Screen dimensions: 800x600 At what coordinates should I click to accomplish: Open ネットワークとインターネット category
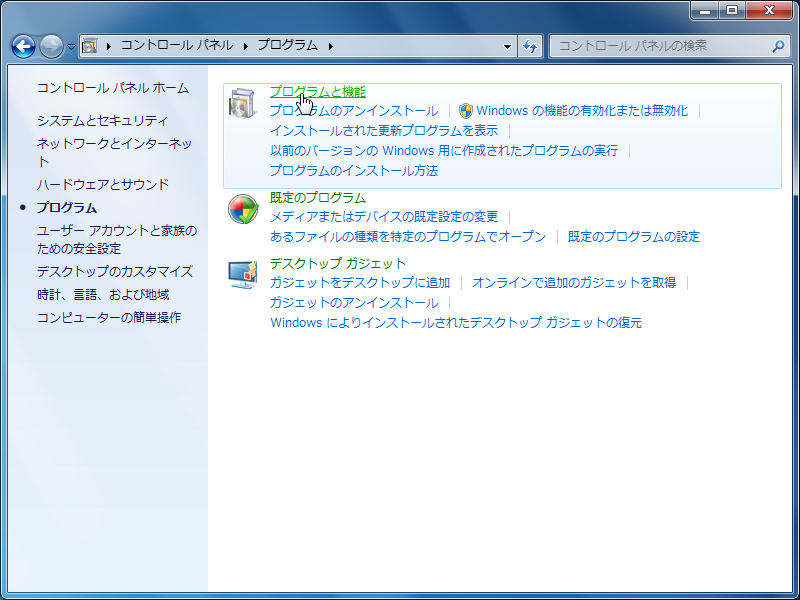coord(114,153)
